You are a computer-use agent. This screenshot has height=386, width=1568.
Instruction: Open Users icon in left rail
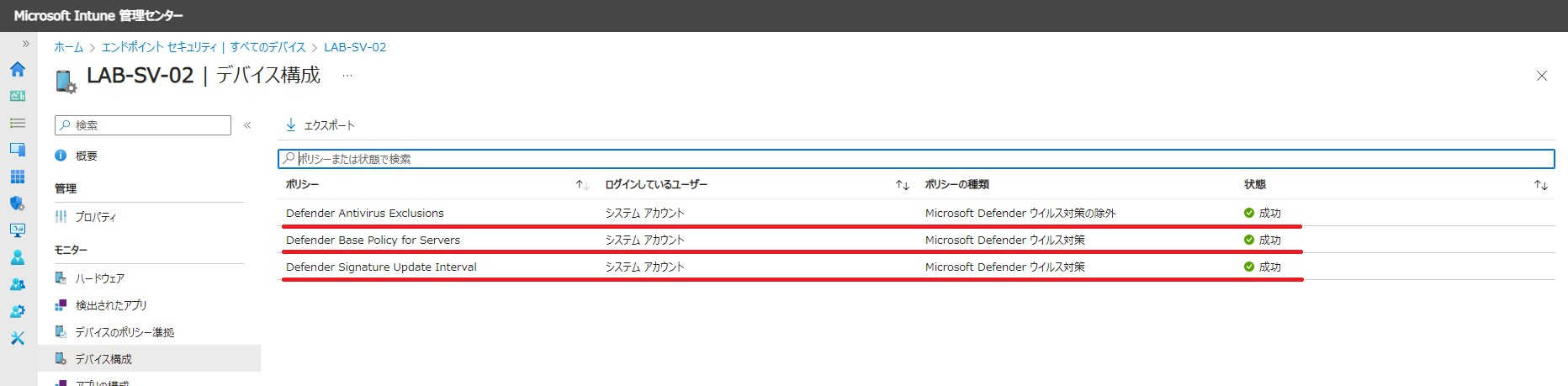pyautogui.click(x=17, y=257)
